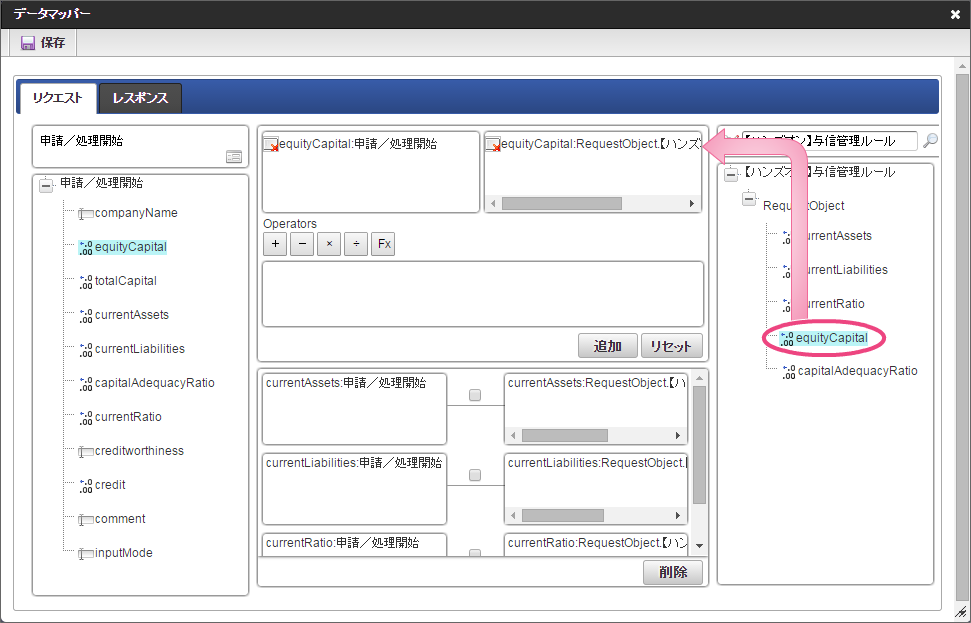Click delete icon on equityCapital:申請/処理開始 box

tap(271, 145)
